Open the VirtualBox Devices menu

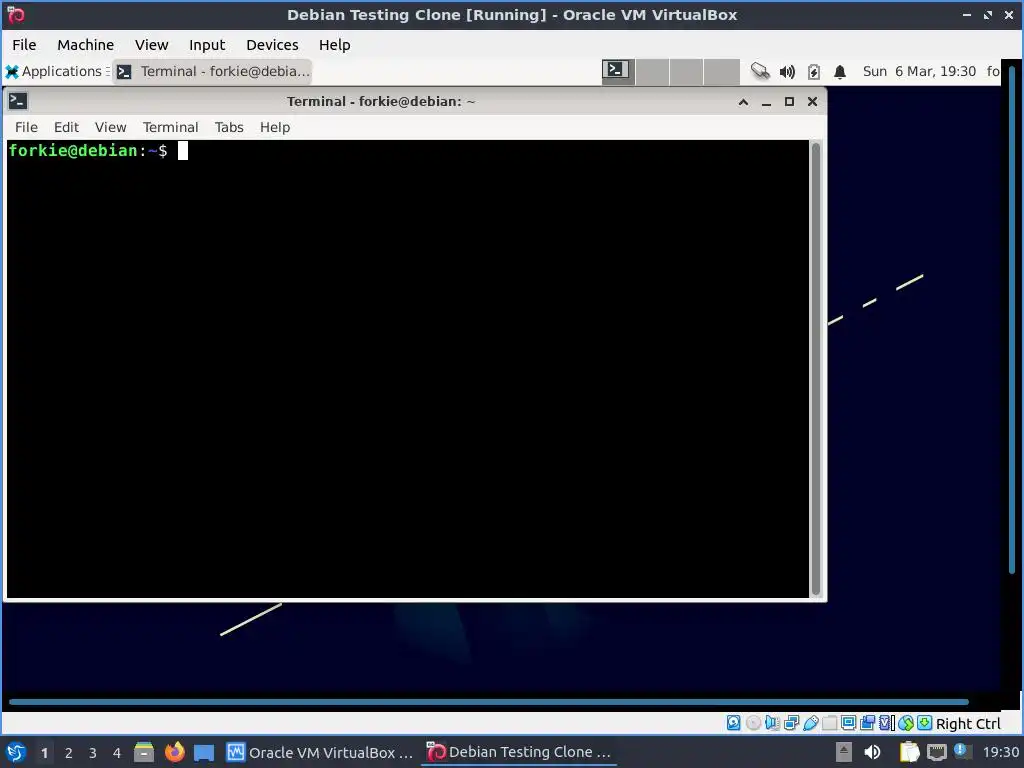[272, 44]
